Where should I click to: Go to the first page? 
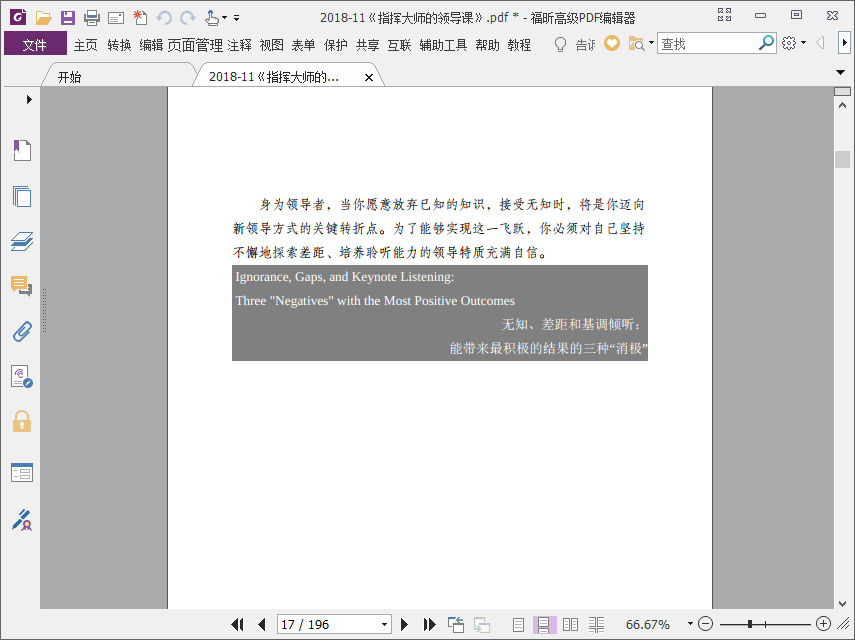coord(237,624)
